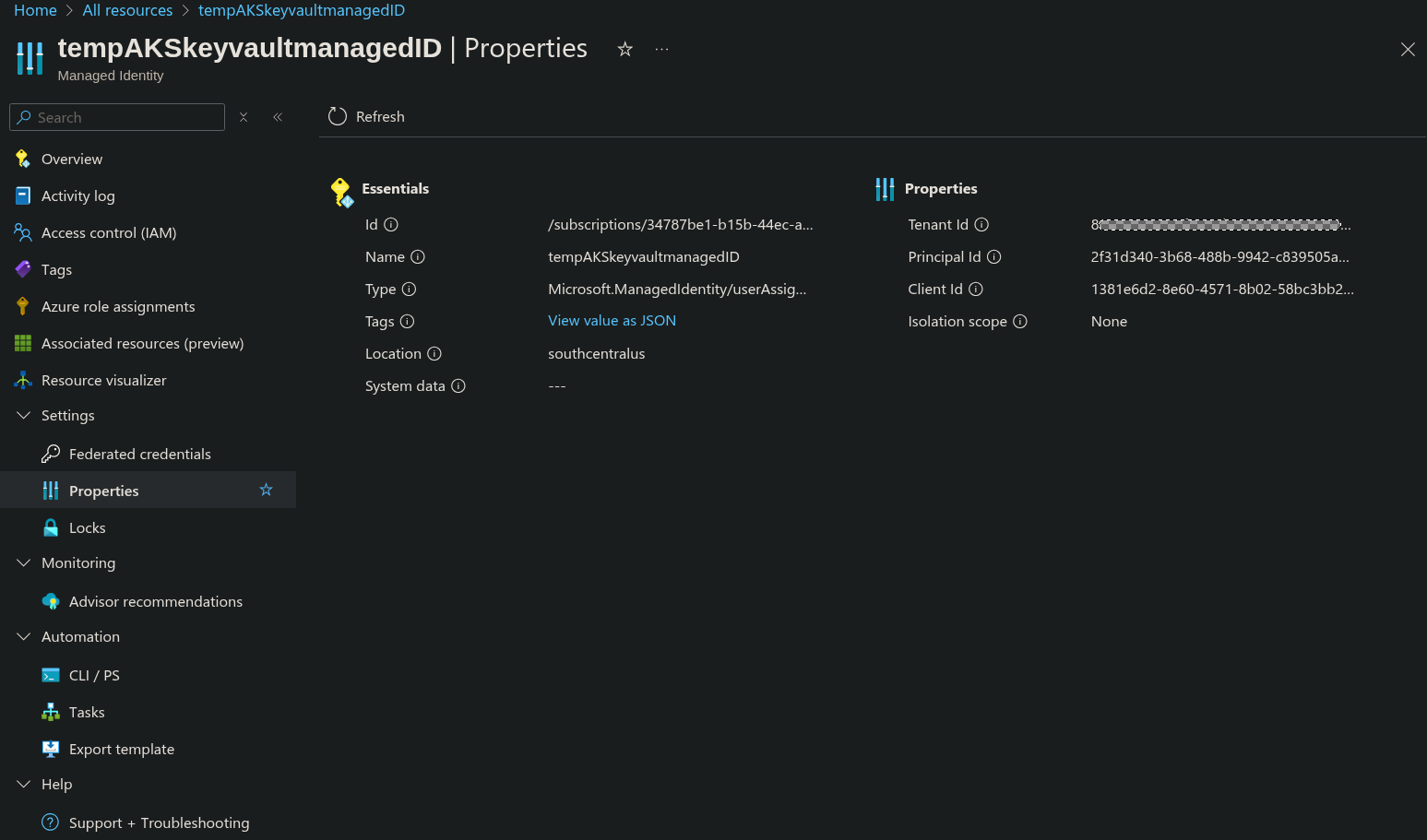Image resolution: width=1427 pixels, height=840 pixels.
Task: Clear the sidebar search with X icon
Action: (x=244, y=117)
